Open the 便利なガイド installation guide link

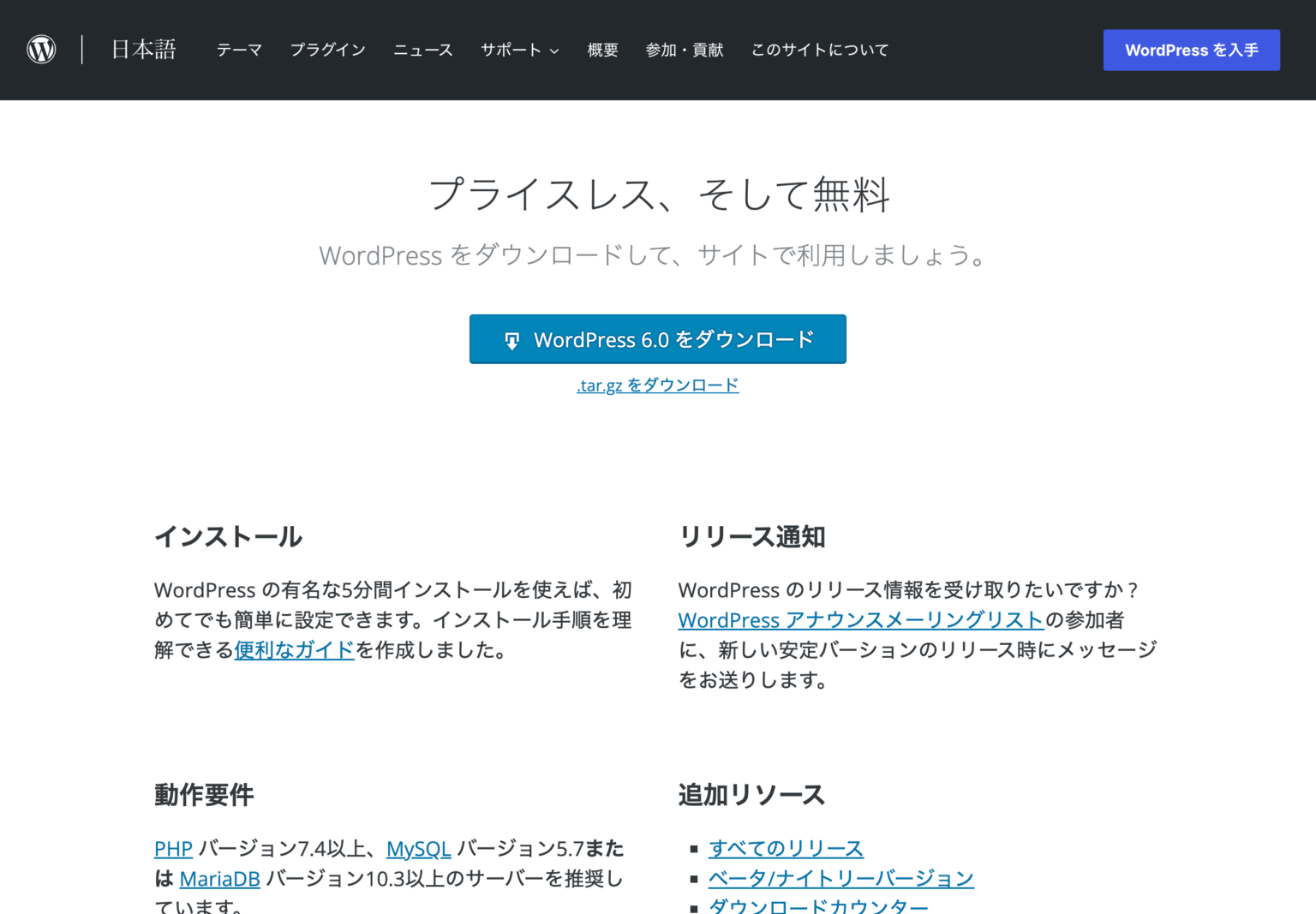tap(294, 651)
